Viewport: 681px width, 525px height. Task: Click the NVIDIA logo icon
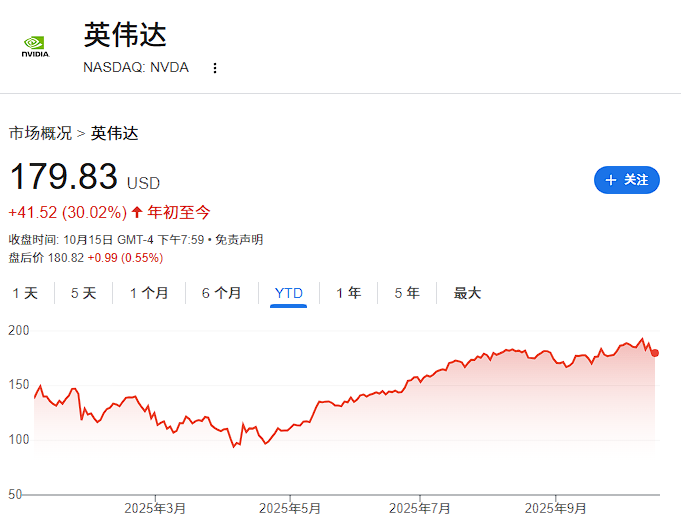[35, 47]
